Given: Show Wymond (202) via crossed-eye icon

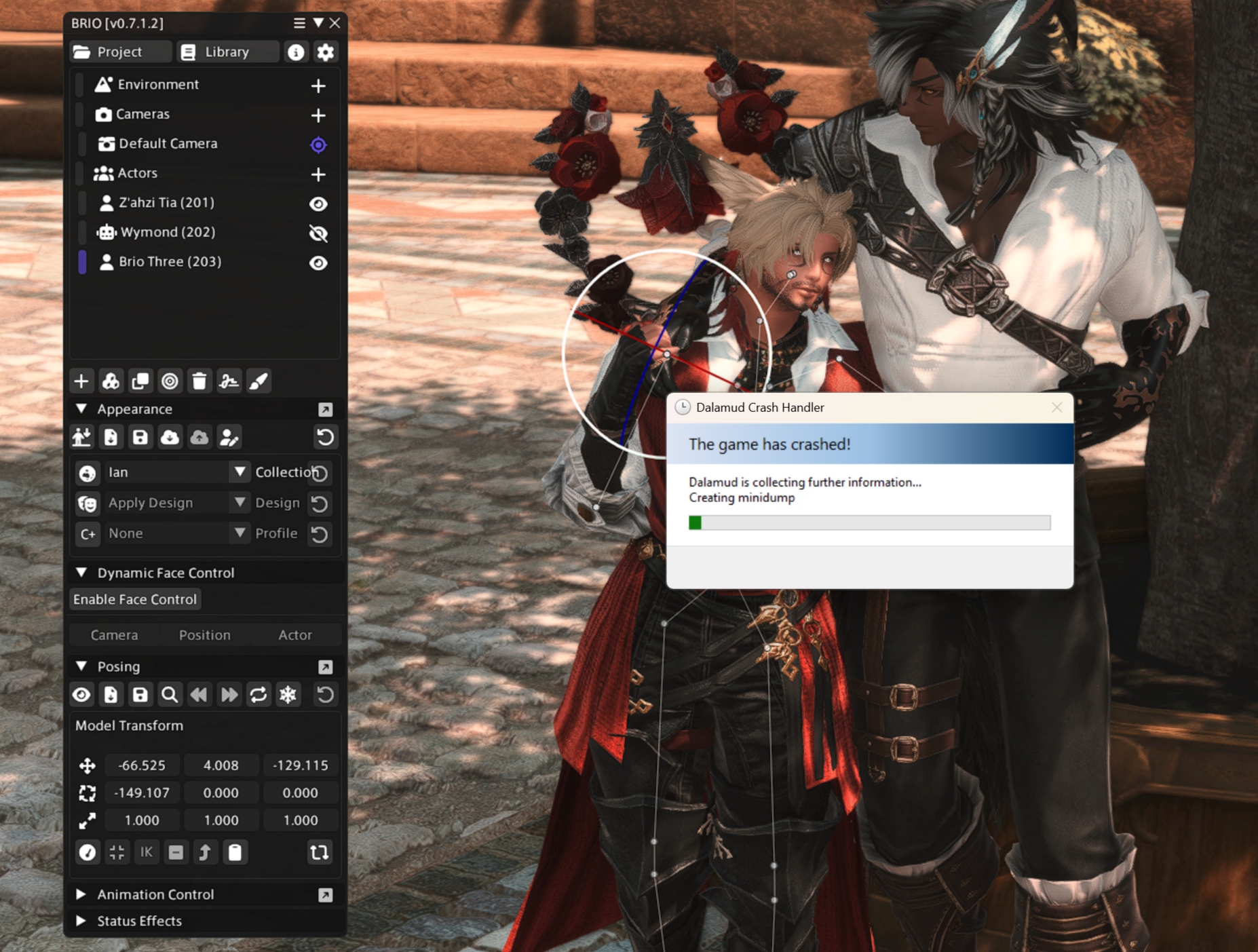Looking at the screenshot, I should 318,233.
